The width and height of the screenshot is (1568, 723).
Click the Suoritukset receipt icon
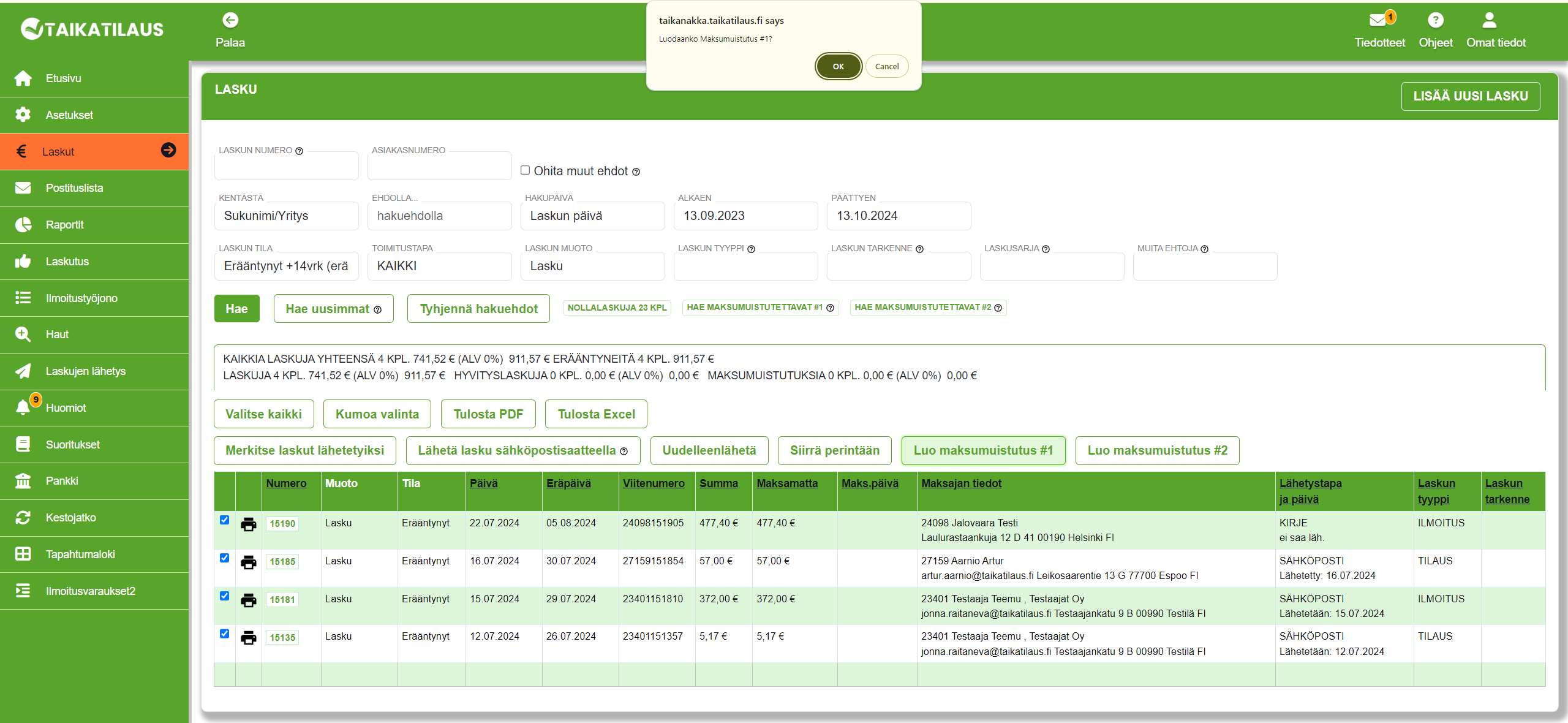point(23,445)
